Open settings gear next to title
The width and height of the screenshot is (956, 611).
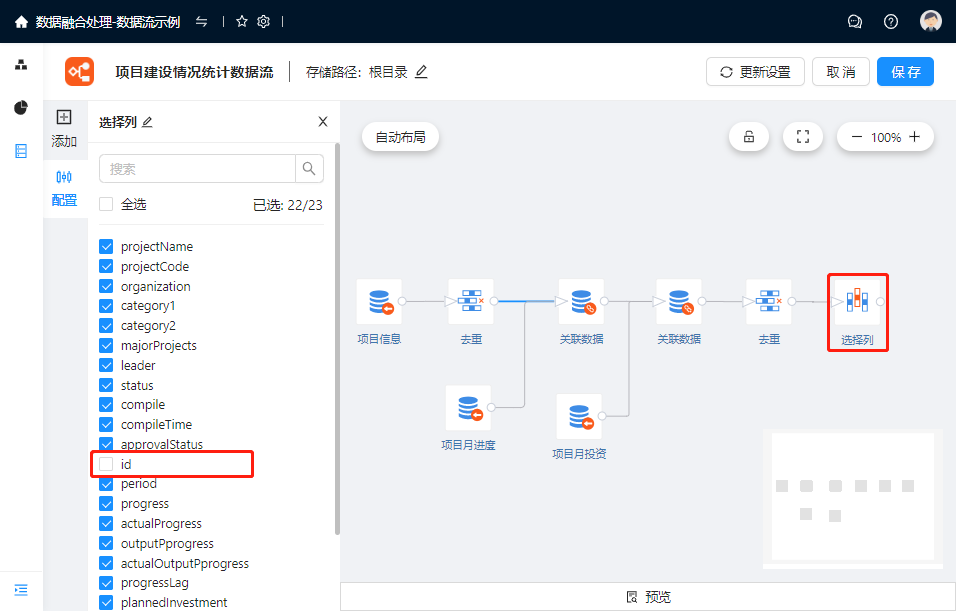tap(264, 21)
